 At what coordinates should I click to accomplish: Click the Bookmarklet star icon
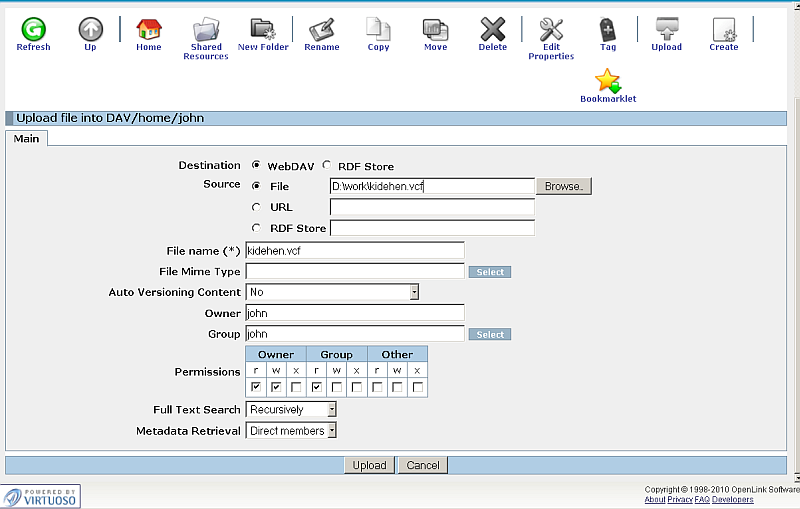click(x=608, y=82)
